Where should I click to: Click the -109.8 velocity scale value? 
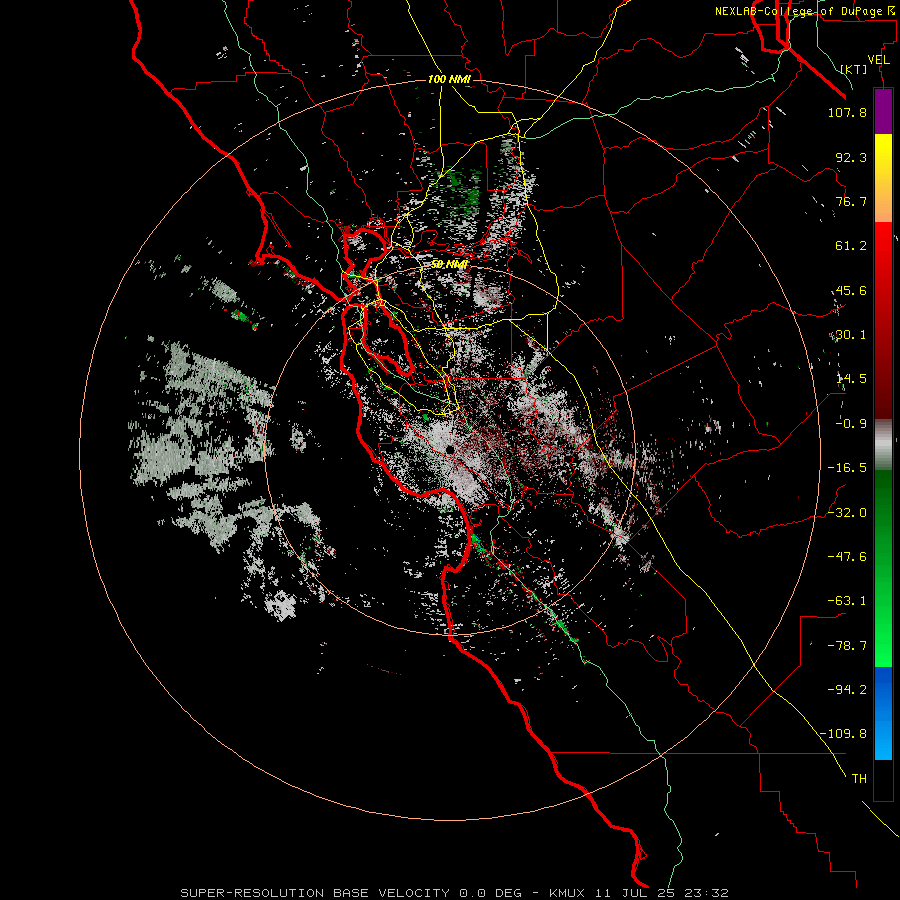(843, 734)
